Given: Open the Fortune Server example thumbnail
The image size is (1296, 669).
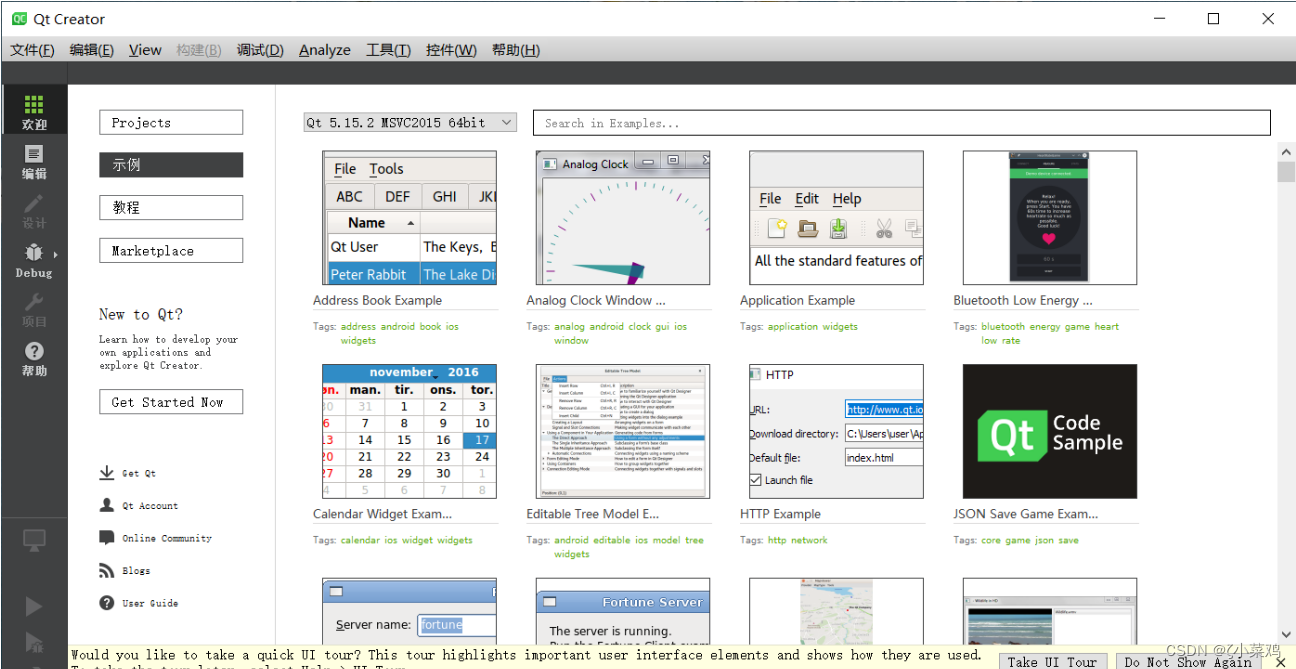Looking at the screenshot, I should 623,611.
